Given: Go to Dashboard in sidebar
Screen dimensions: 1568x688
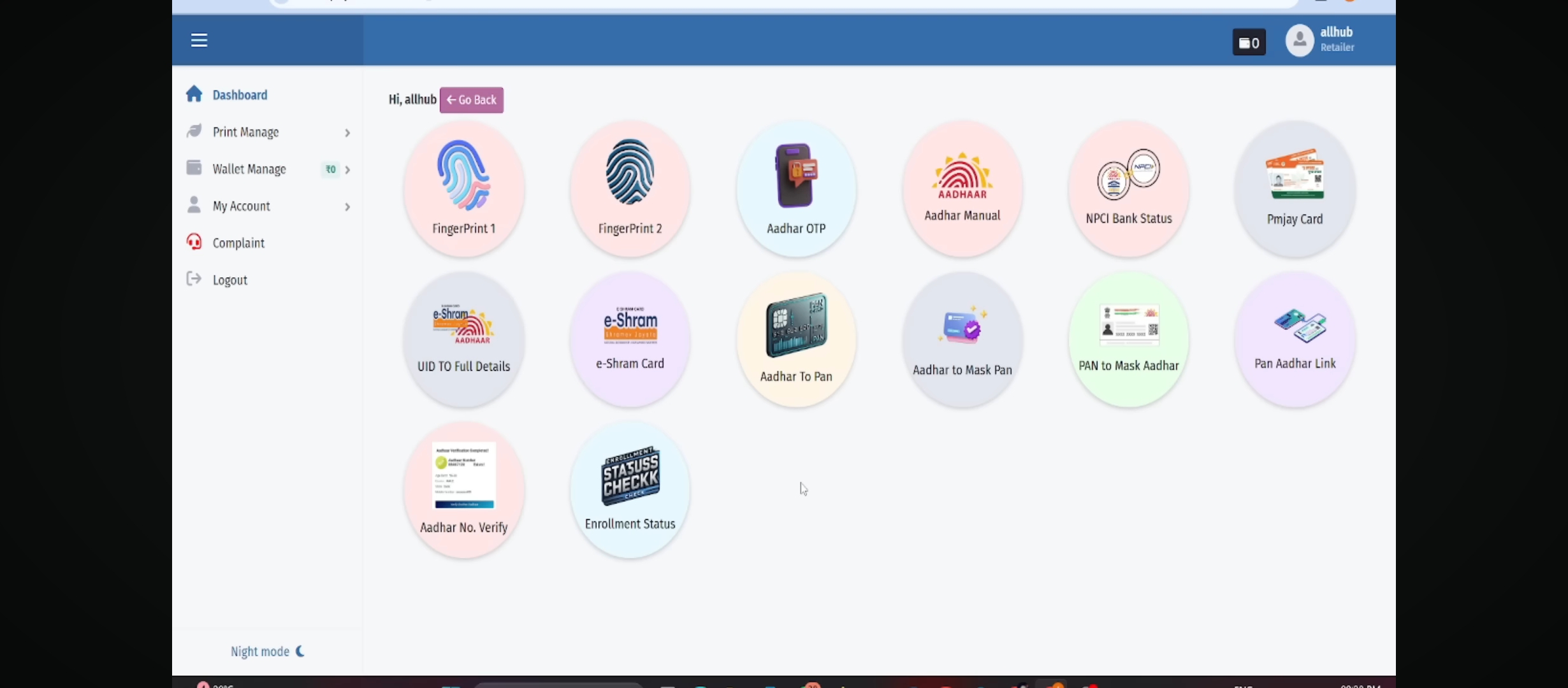Looking at the screenshot, I should click(240, 95).
